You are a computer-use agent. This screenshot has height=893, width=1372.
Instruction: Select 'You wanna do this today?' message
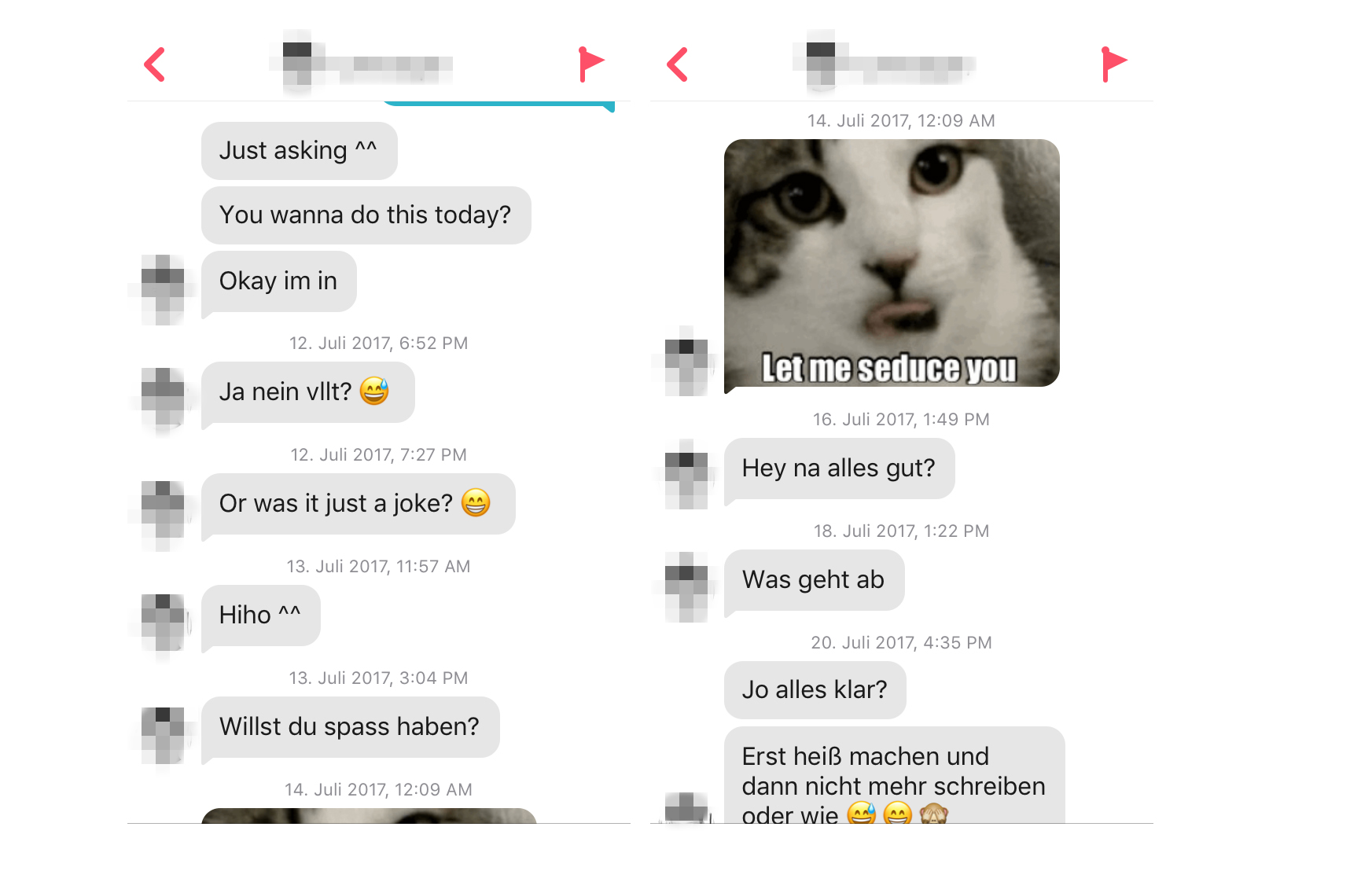366,215
